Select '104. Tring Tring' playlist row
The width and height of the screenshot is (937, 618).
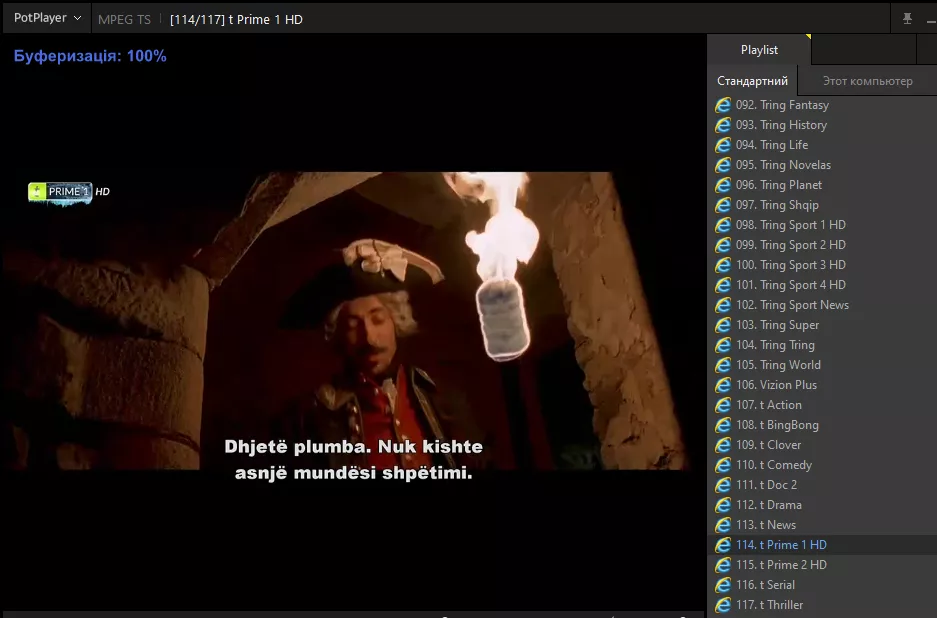pos(822,345)
